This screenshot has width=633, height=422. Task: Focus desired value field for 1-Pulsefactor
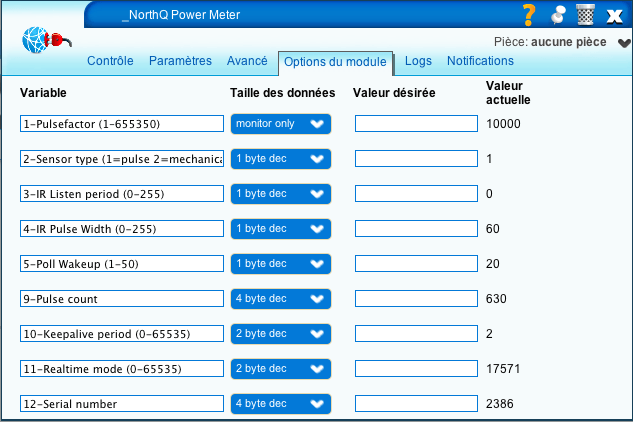coord(416,124)
